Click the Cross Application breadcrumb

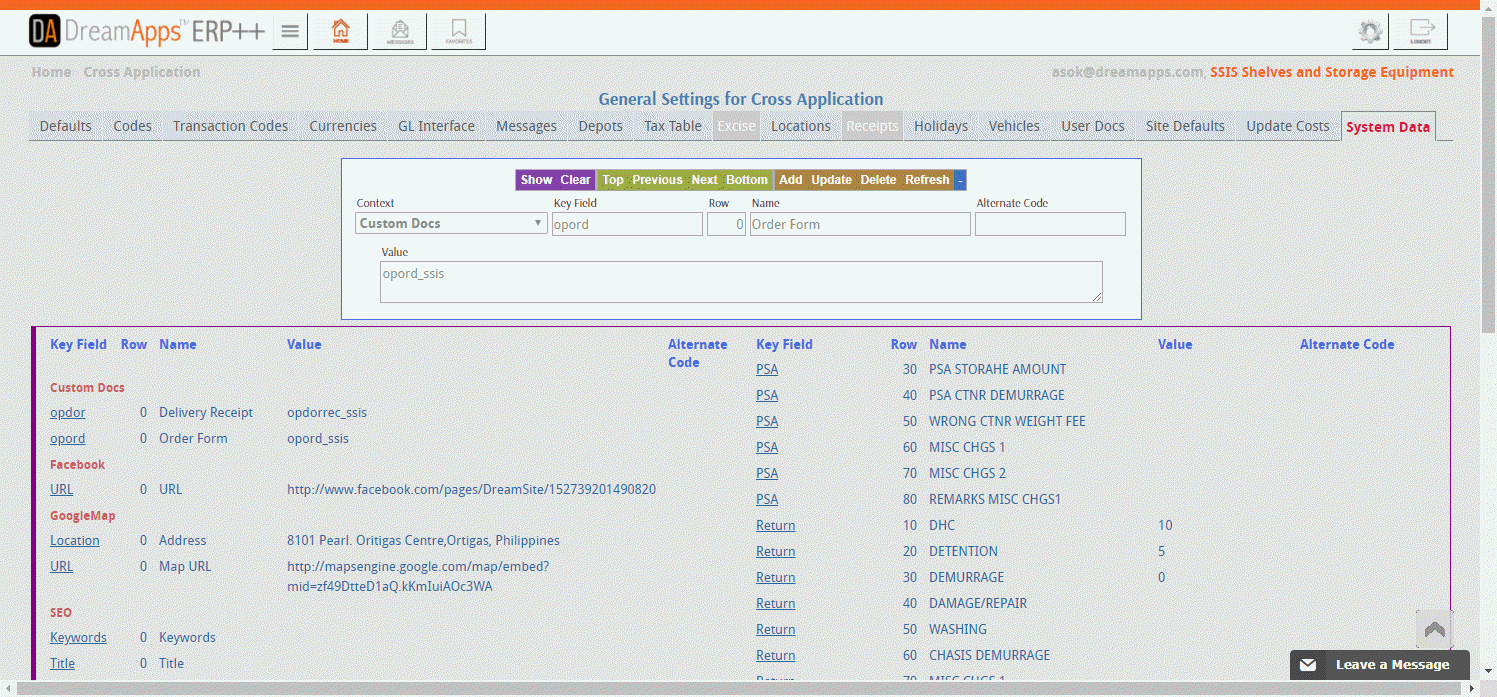click(x=142, y=72)
